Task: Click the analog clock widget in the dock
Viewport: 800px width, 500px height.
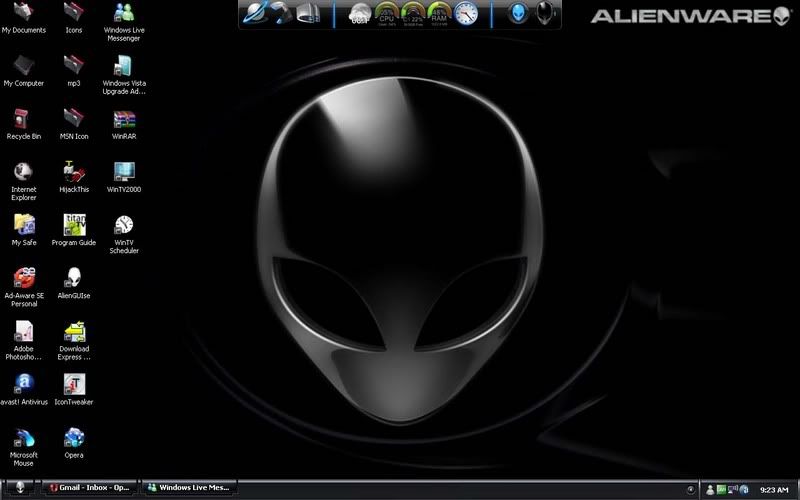Action: pos(466,14)
